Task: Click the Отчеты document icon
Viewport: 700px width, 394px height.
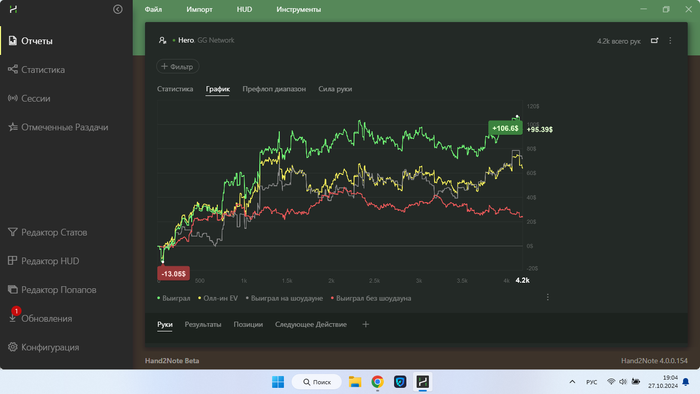Action: (x=12, y=41)
